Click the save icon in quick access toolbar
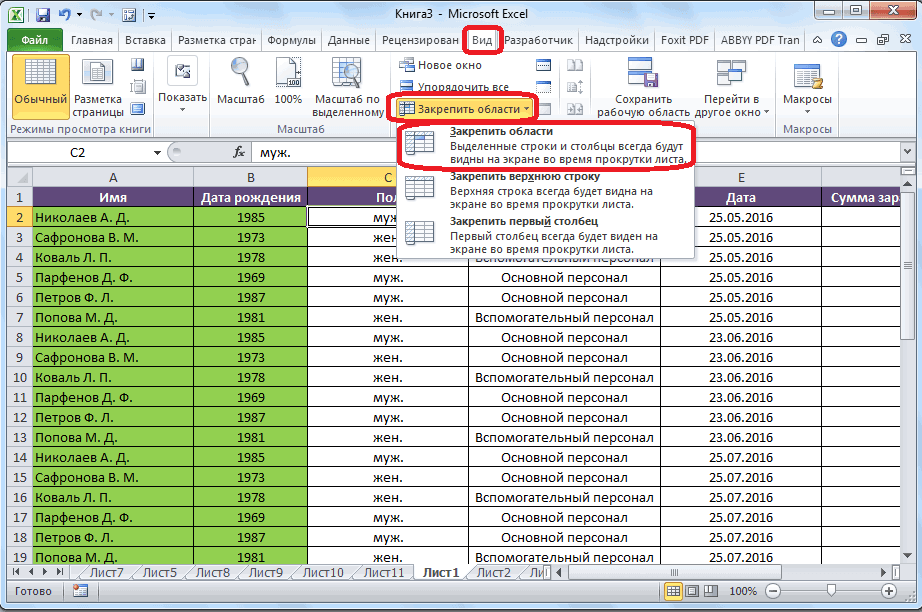 pyautogui.click(x=42, y=16)
